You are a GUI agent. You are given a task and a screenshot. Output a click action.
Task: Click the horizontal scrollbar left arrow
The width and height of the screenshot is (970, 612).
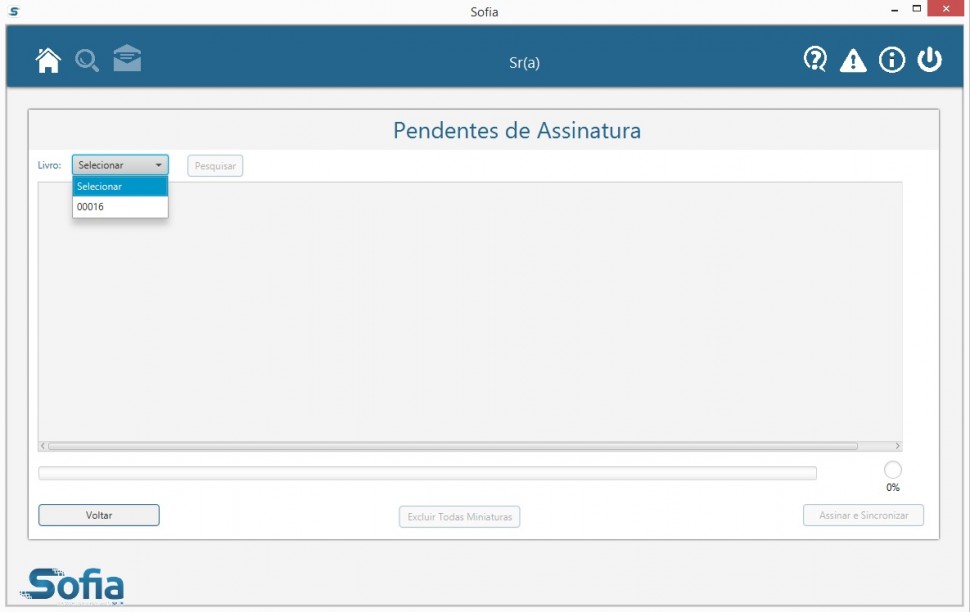43,446
